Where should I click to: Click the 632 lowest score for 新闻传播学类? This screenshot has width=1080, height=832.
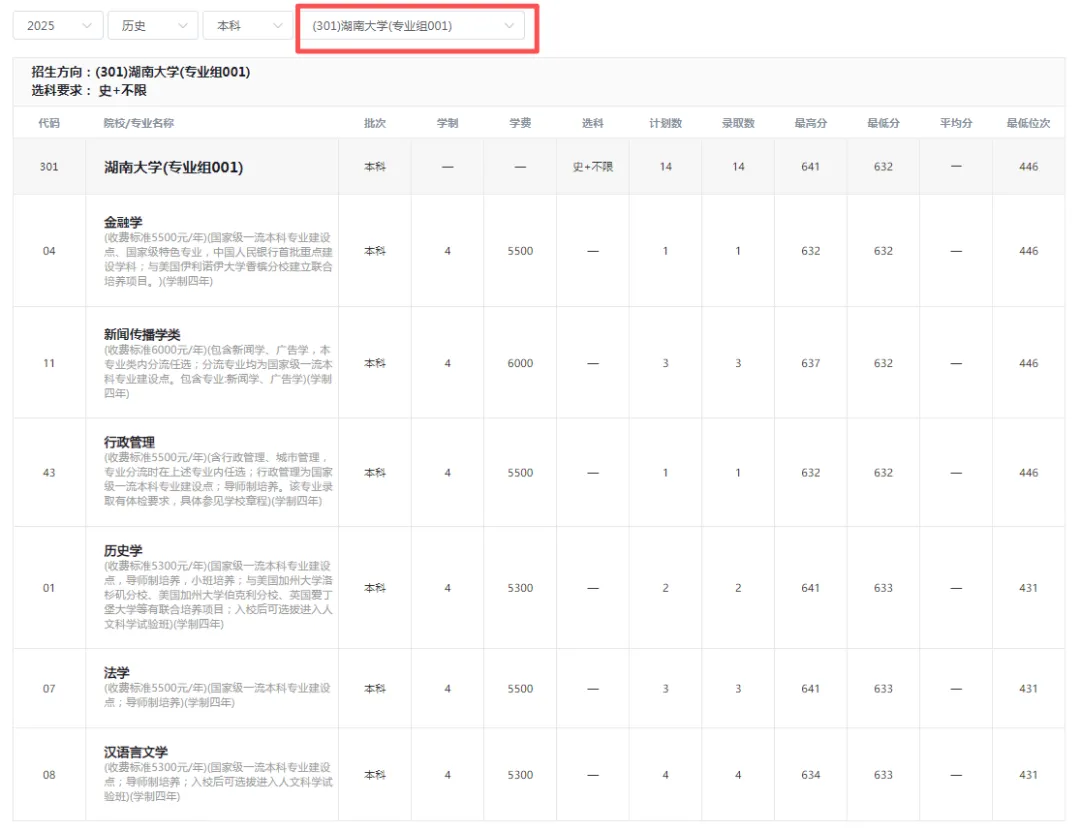(884, 363)
